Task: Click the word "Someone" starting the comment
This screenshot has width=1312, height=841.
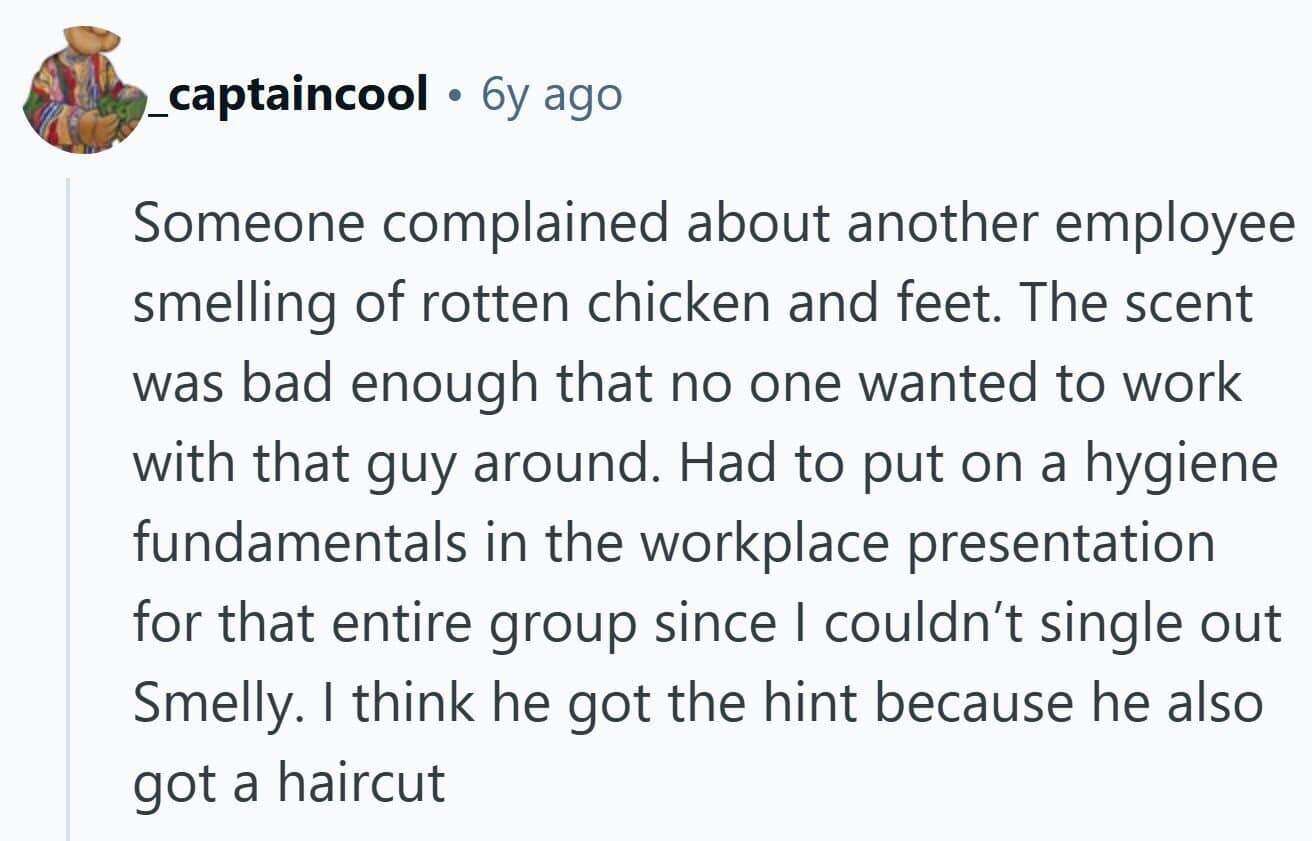Action: pyautogui.click(x=250, y=224)
